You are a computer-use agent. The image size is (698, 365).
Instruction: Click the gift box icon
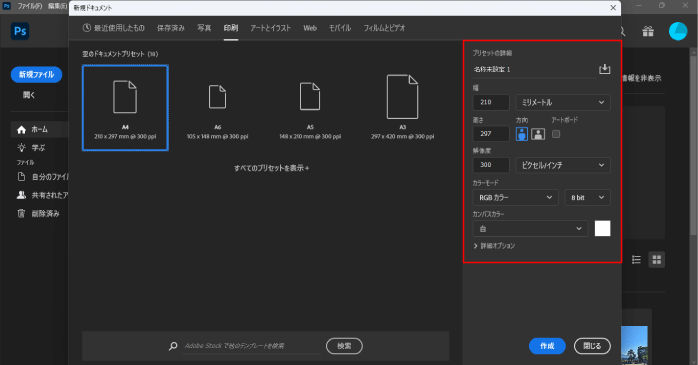point(648,31)
